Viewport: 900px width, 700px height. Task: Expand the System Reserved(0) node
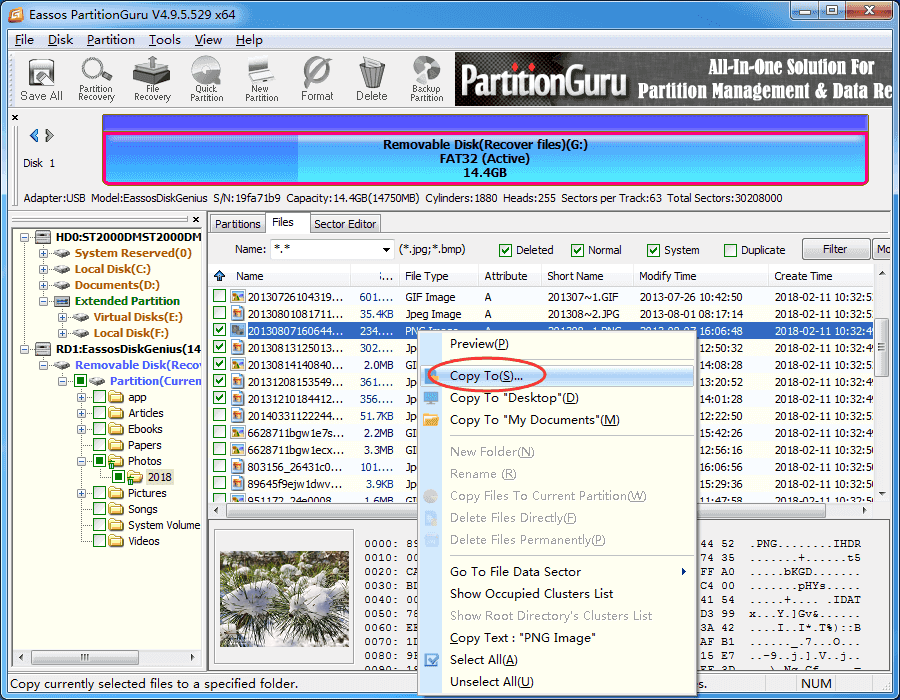point(43,253)
